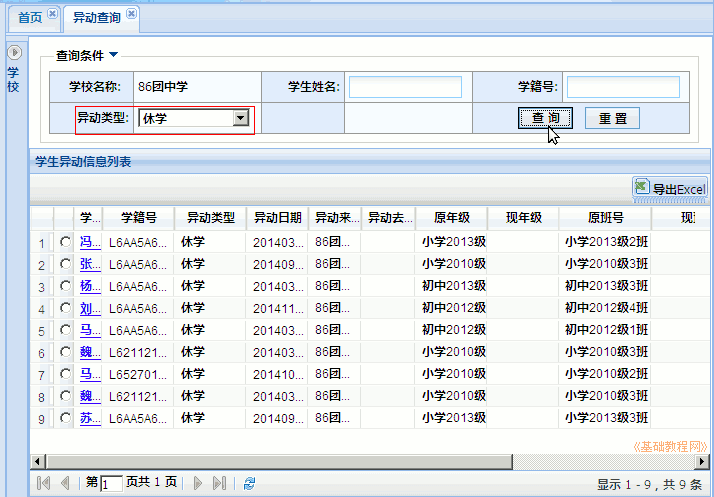Select radio button in row 5
This screenshot has height=497, width=714.
point(66,330)
